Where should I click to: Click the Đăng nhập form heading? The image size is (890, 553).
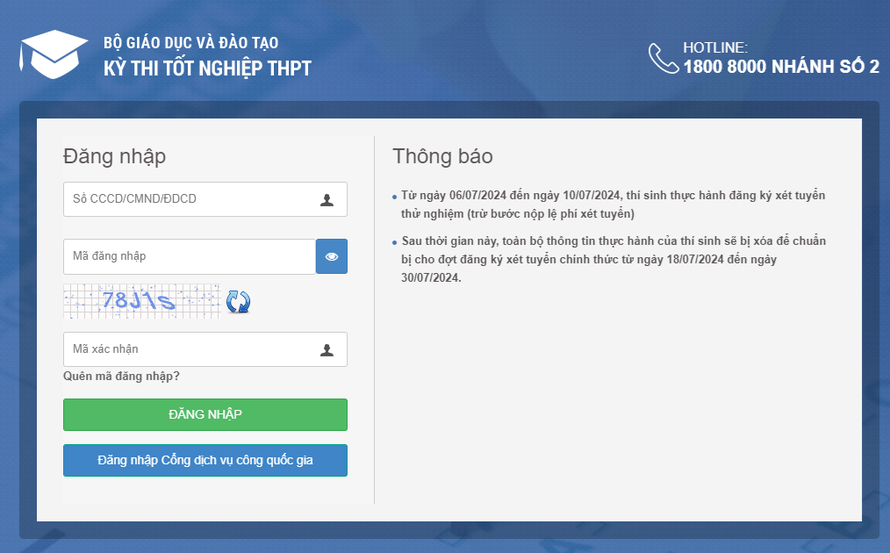[x=114, y=156]
